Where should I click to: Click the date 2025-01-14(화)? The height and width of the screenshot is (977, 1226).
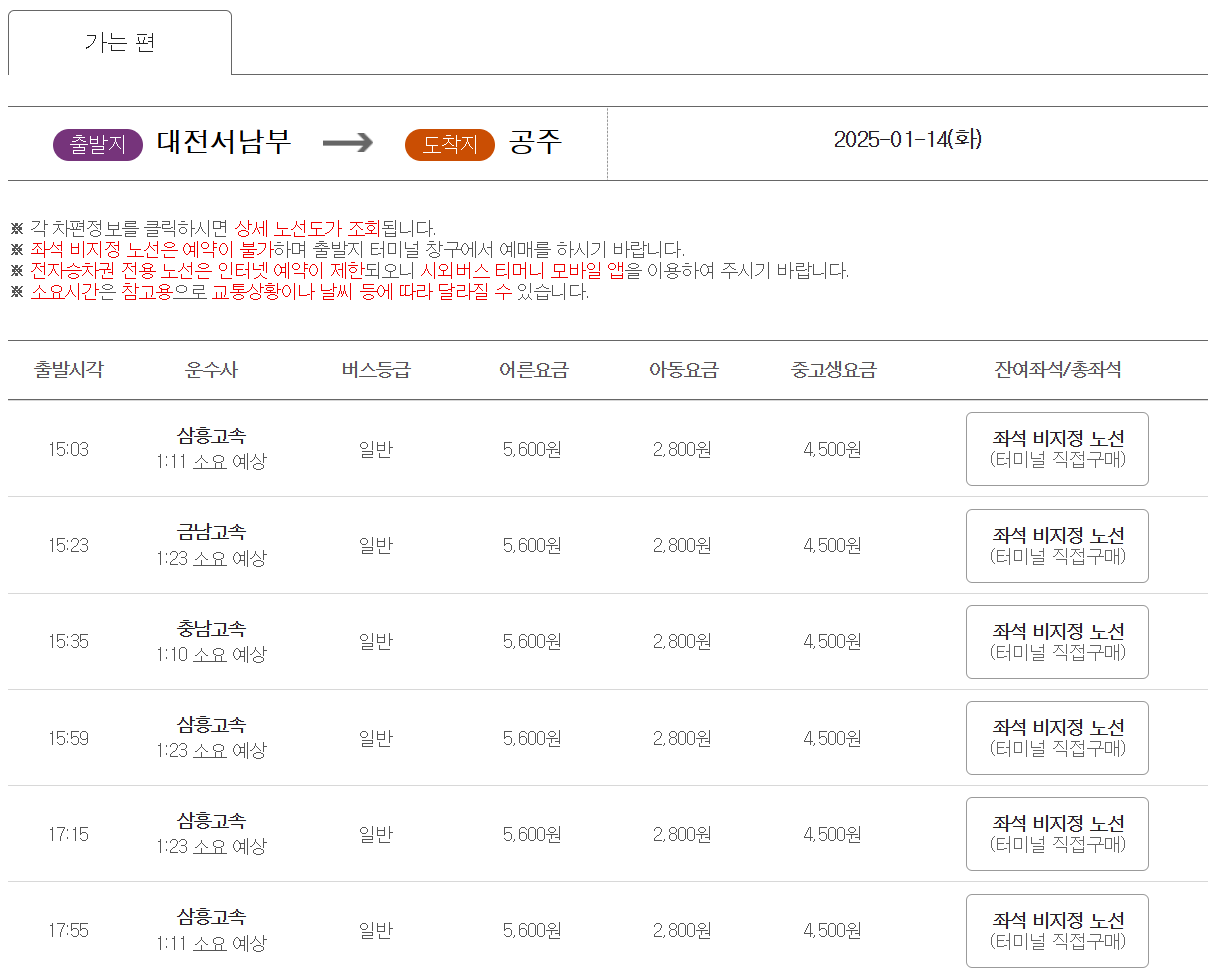pyautogui.click(x=908, y=140)
